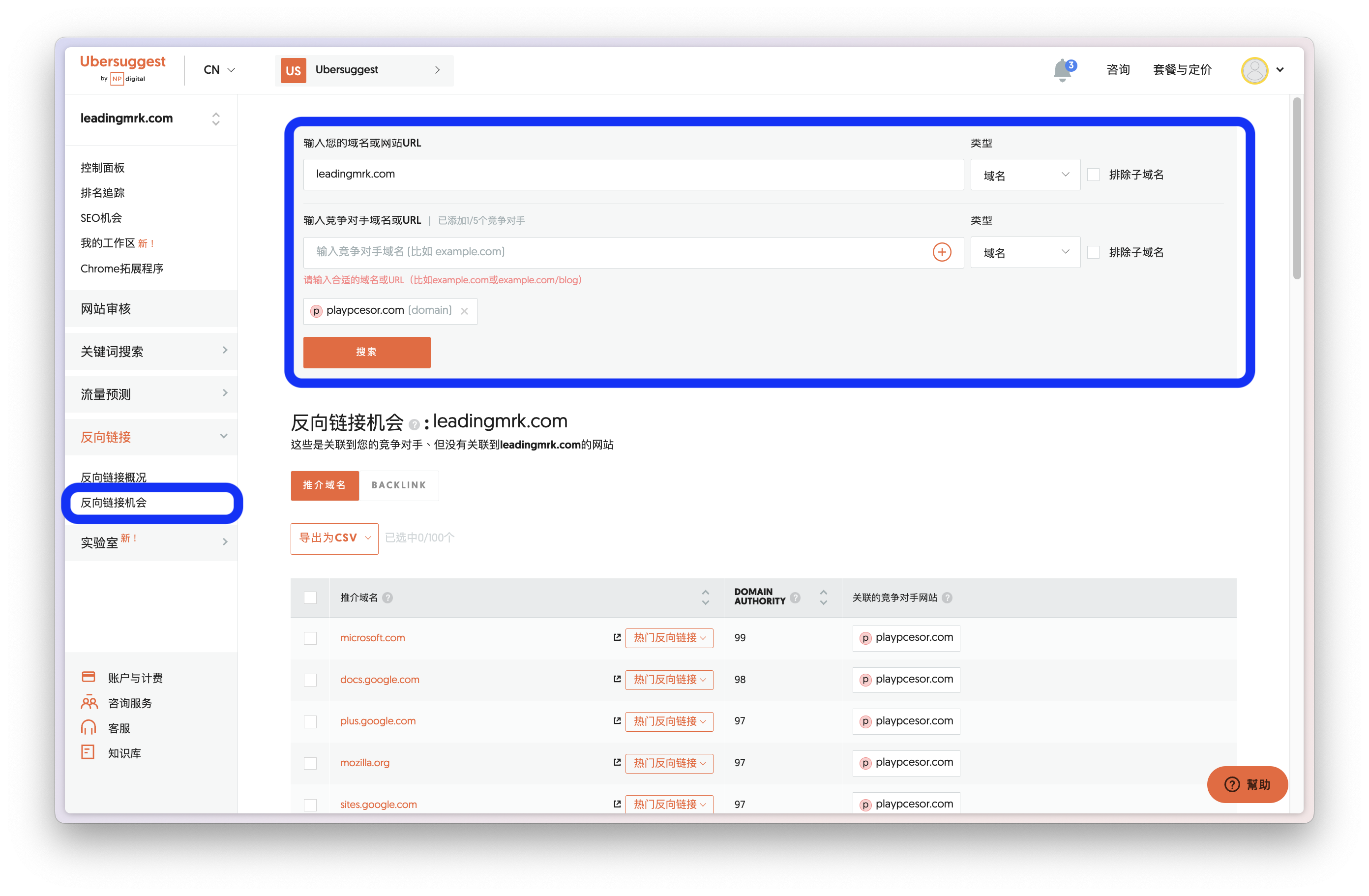The height and width of the screenshot is (896, 1369).
Task: Toggle the select-all table header checkbox
Action: pyautogui.click(x=310, y=597)
